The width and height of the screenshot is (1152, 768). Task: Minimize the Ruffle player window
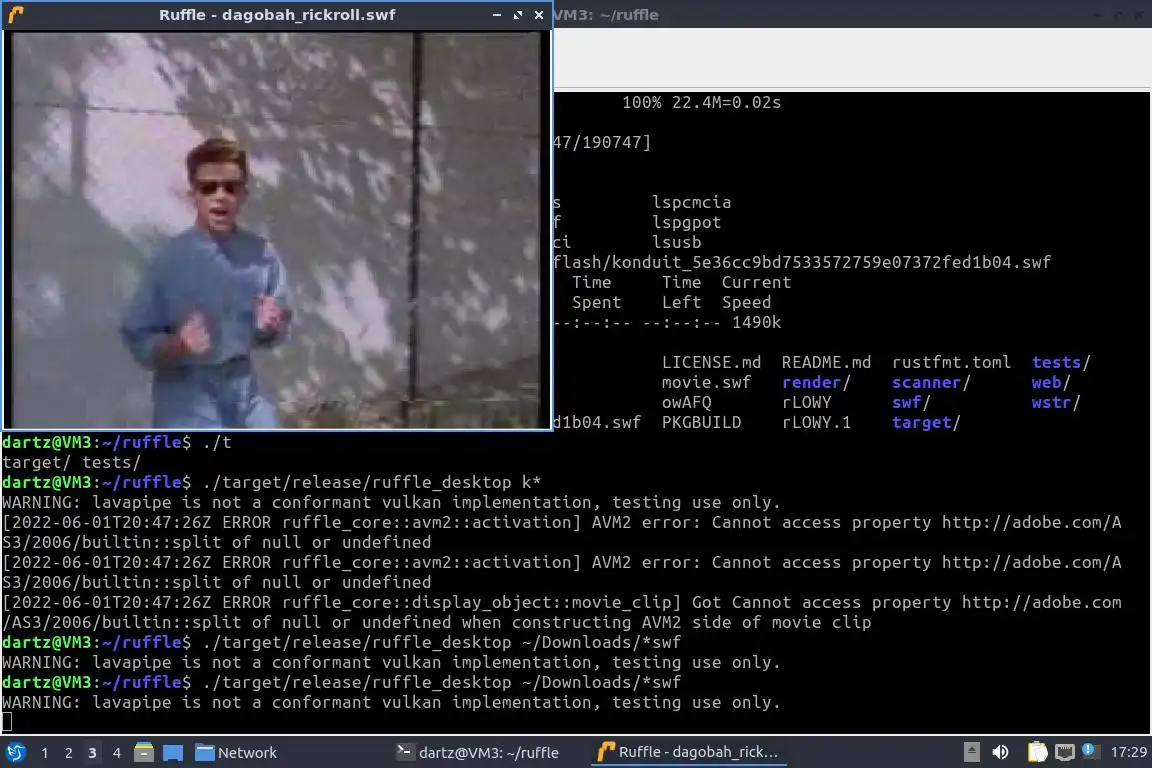(x=497, y=15)
